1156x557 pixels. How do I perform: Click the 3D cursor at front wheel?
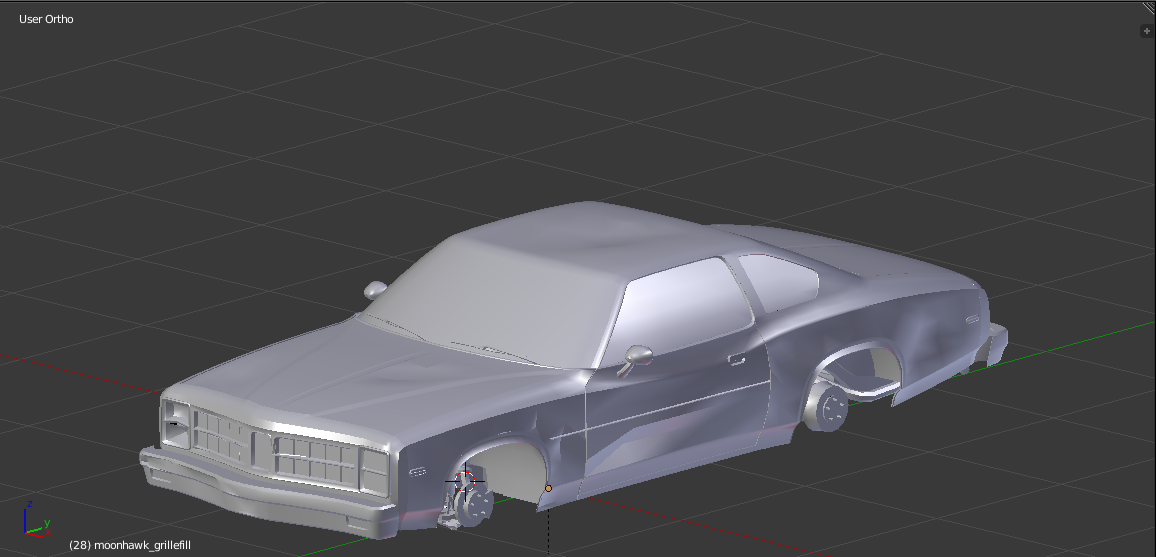pyautogui.click(x=465, y=481)
